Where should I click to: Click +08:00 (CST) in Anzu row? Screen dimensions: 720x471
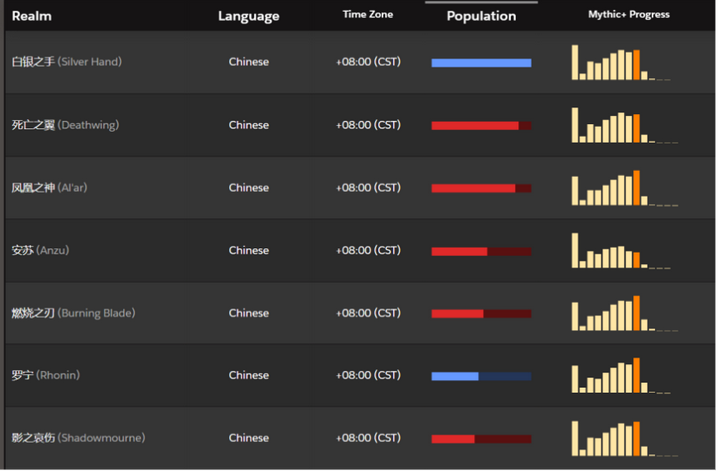pos(368,250)
